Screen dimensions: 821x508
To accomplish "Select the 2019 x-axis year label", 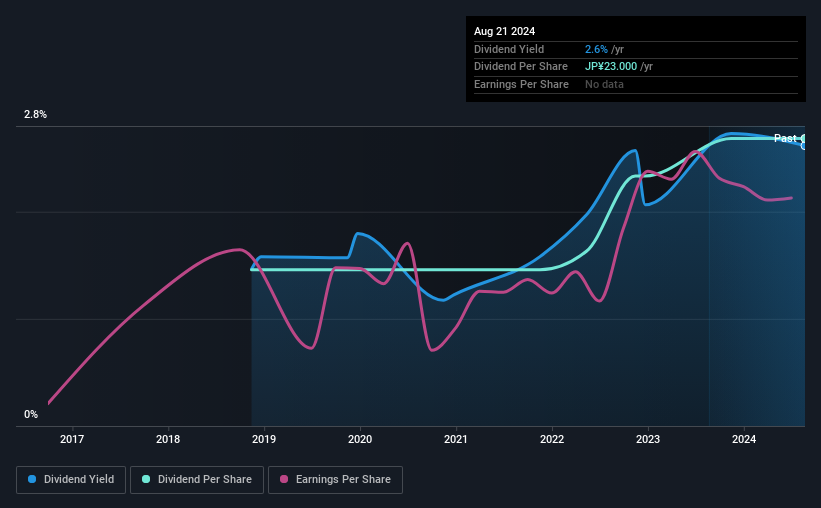I will point(264,439).
